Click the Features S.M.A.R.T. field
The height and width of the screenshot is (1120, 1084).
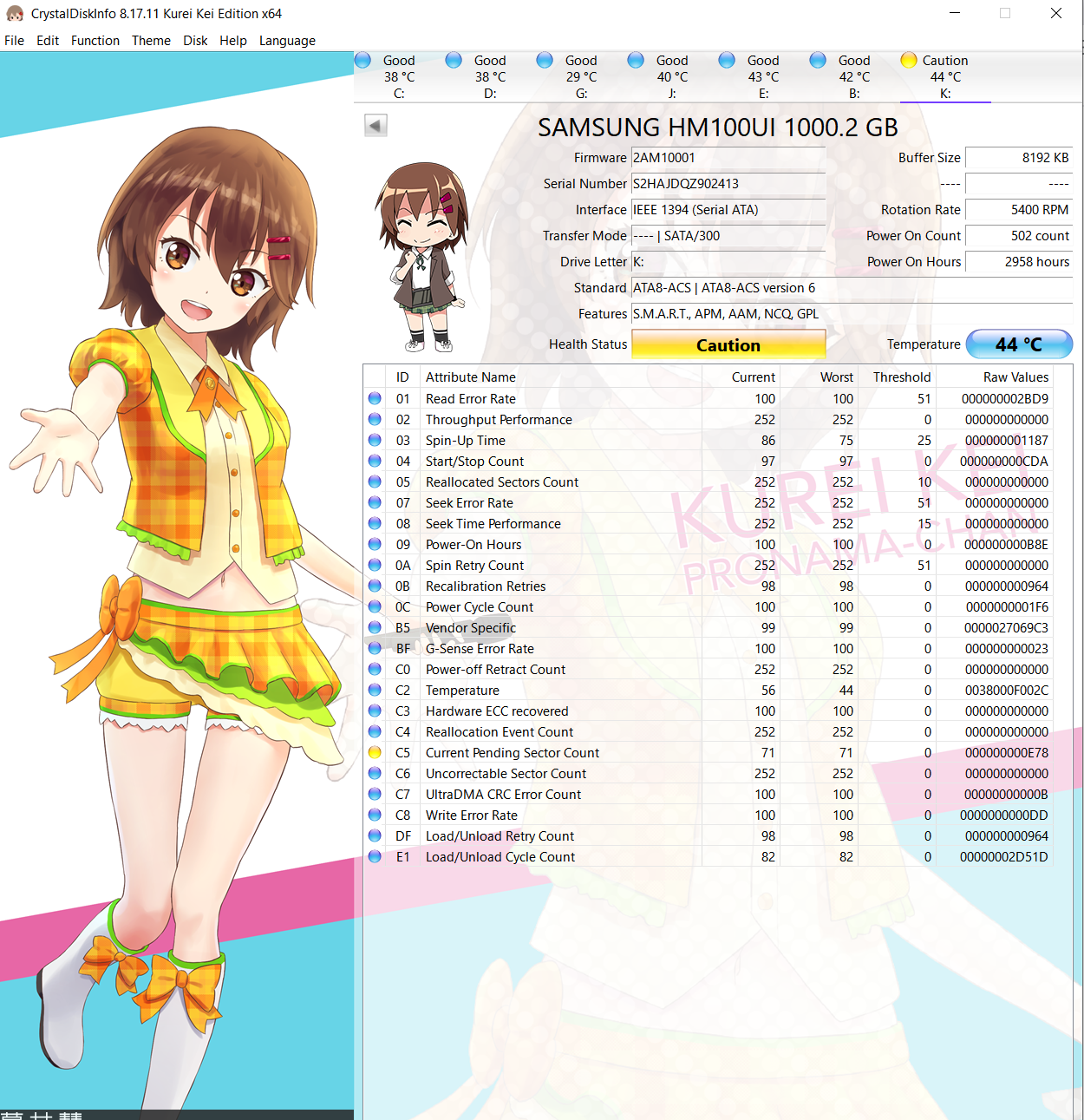852,314
